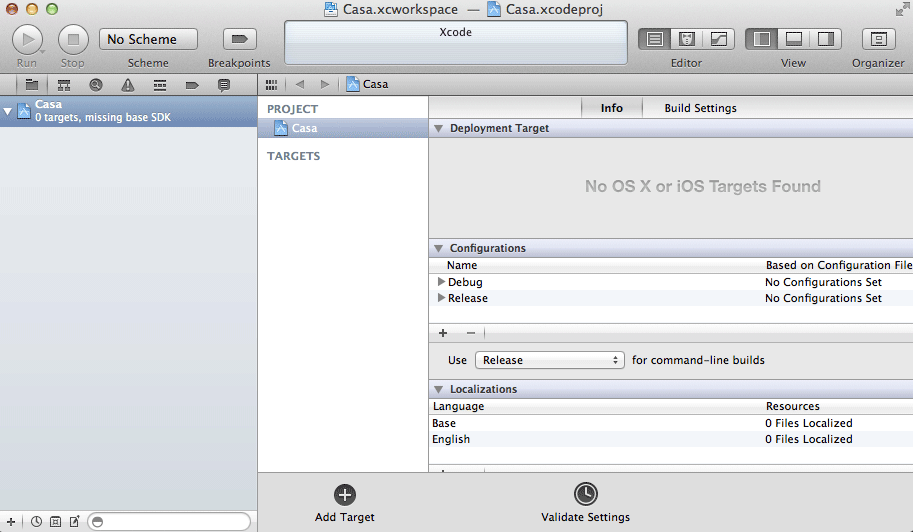
Task: Select the Version editor icon
Action: click(719, 39)
